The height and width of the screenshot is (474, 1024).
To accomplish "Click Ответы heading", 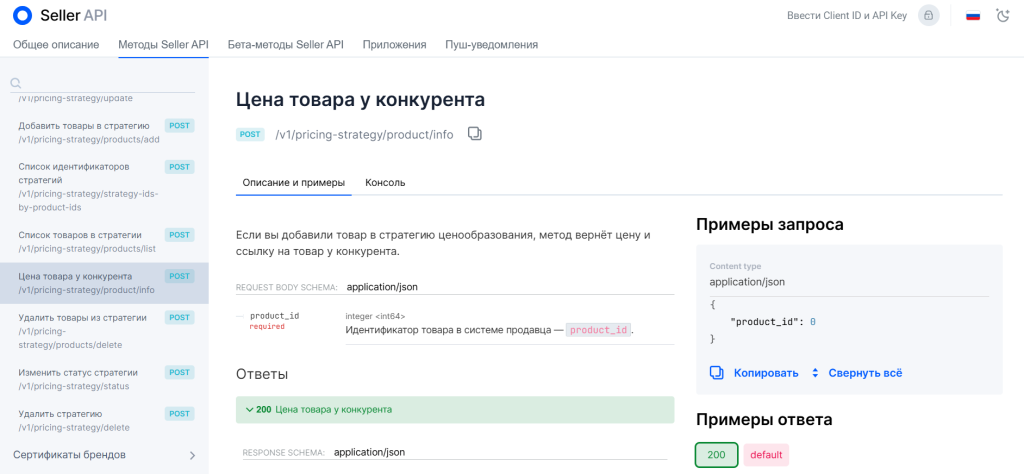I will (x=262, y=375).
